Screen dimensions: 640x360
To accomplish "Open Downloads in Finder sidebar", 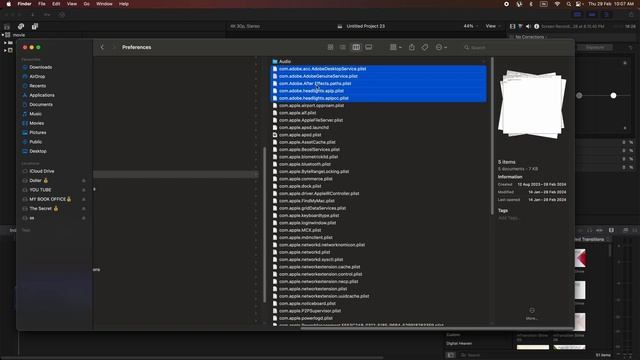I will point(40,67).
